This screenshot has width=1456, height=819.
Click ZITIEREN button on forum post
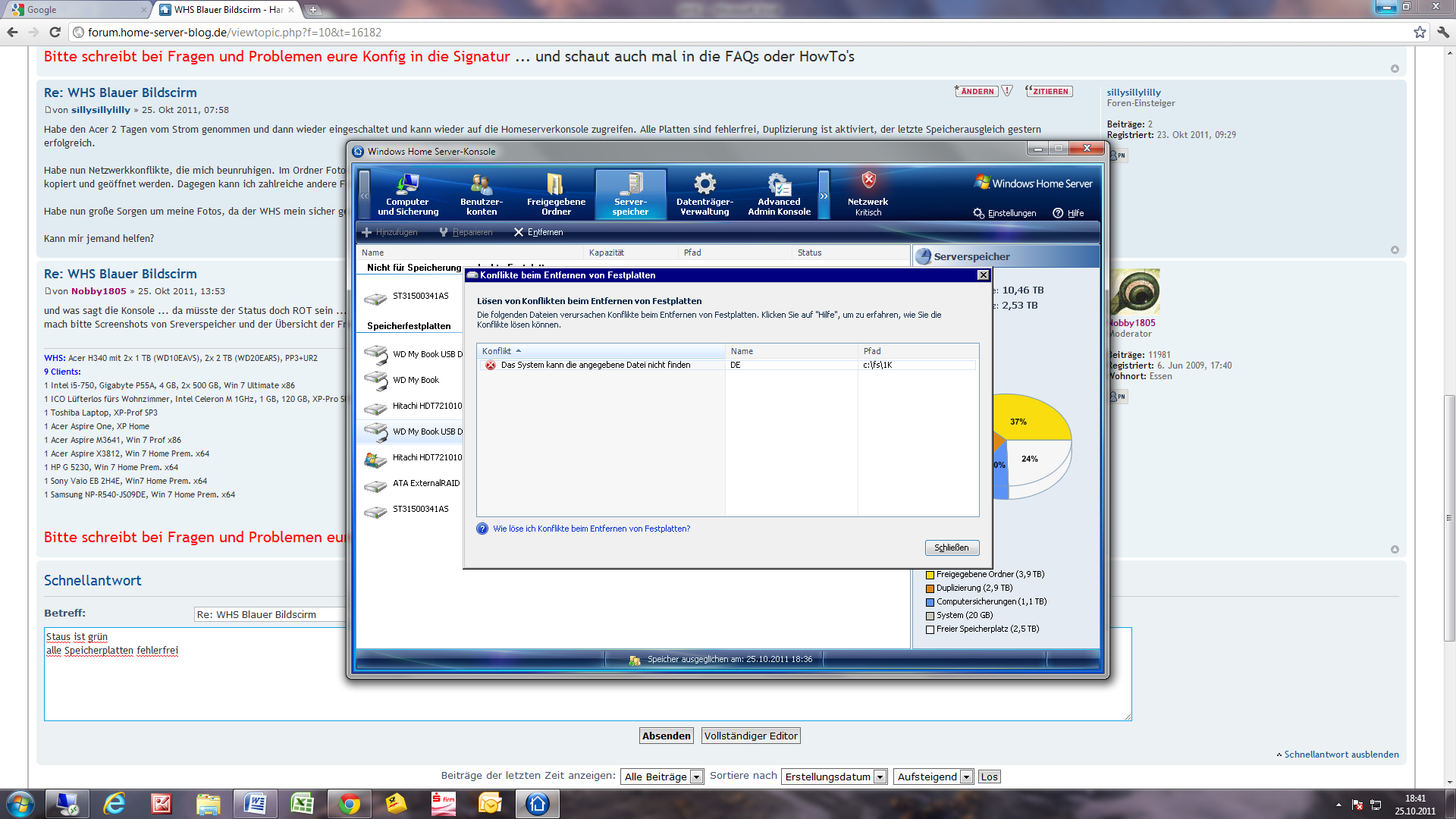click(1050, 91)
